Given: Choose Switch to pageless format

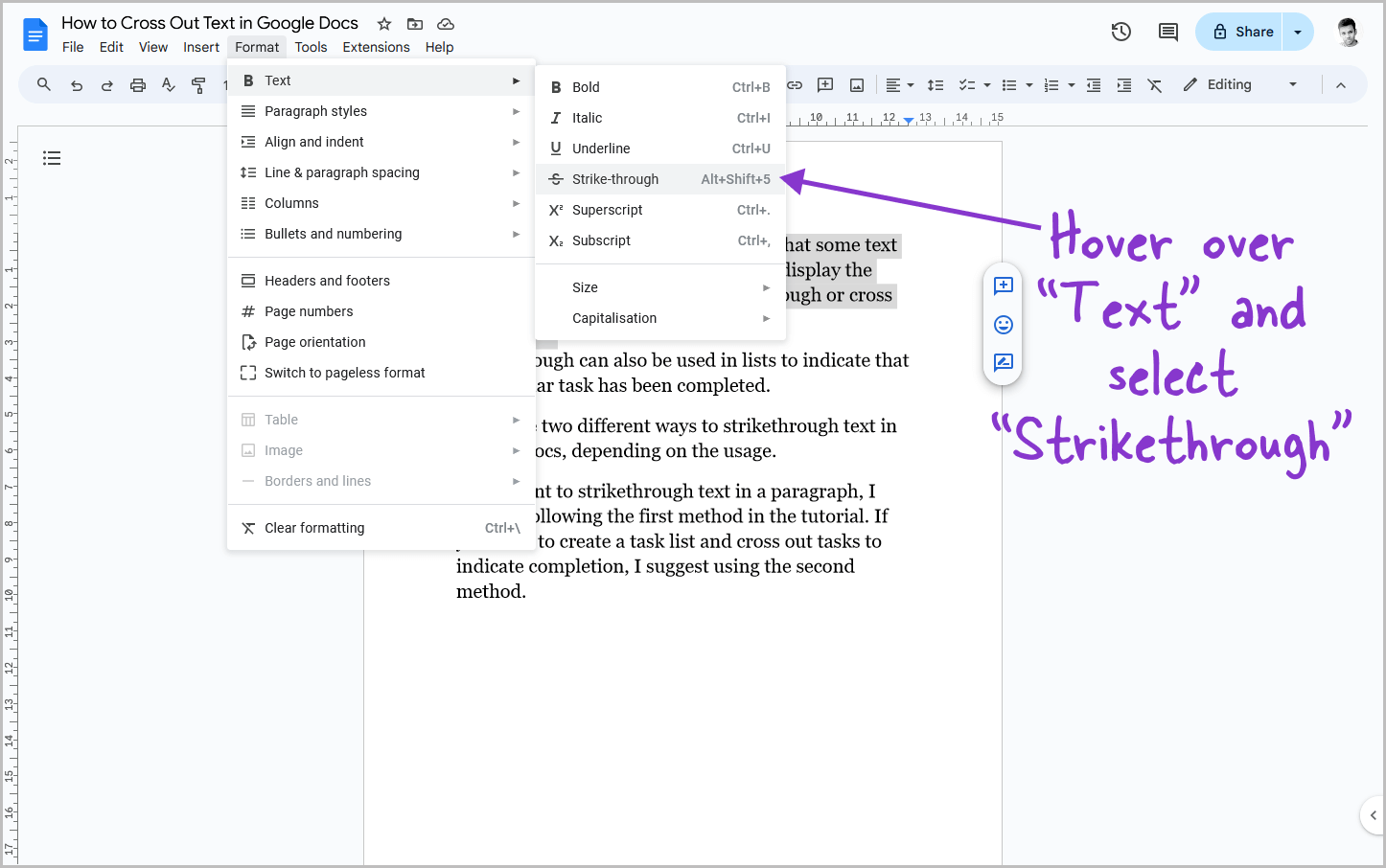Looking at the screenshot, I should click(381, 373).
